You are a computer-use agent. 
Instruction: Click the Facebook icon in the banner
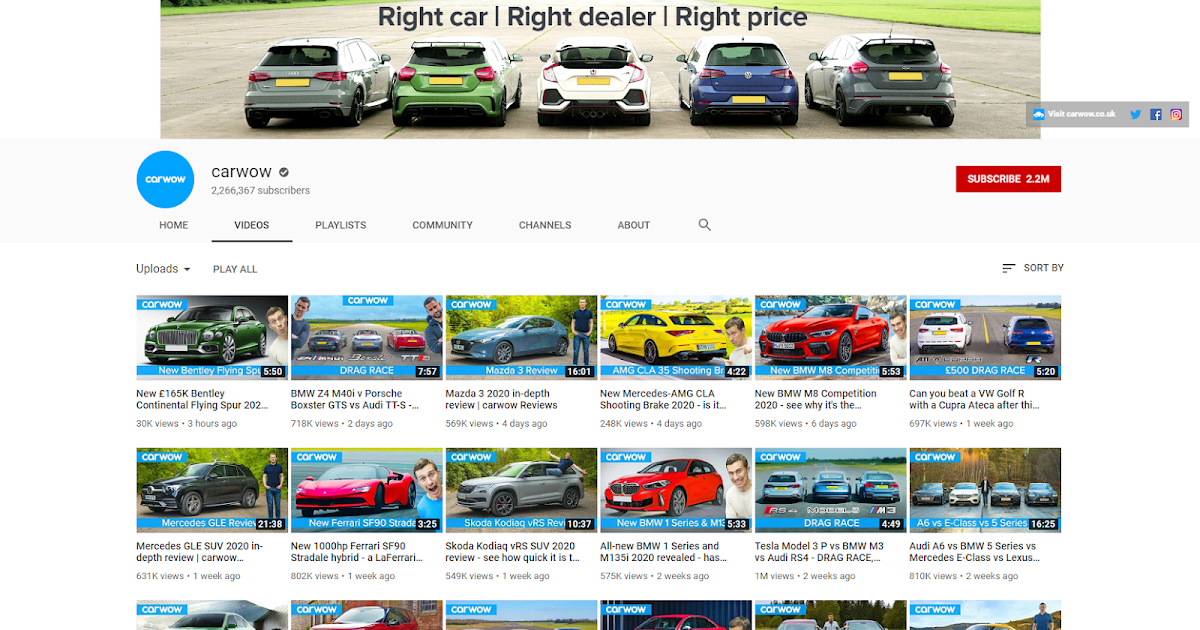tap(1156, 114)
